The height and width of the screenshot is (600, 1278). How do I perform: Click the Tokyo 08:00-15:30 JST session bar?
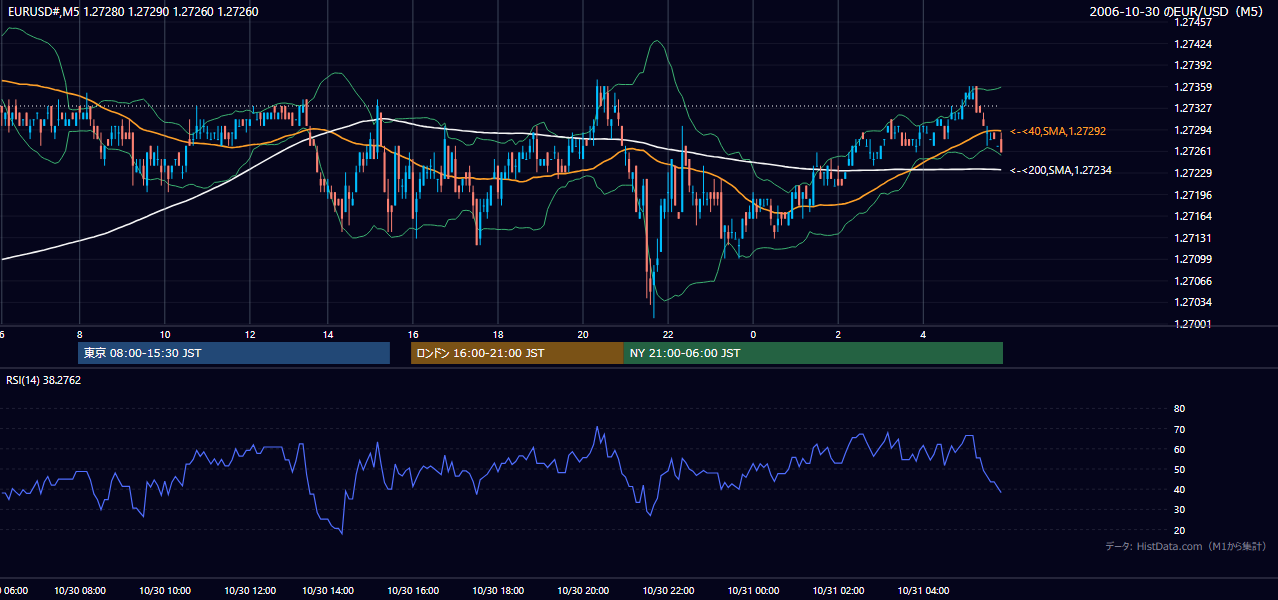pyautogui.click(x=234, y=353)
